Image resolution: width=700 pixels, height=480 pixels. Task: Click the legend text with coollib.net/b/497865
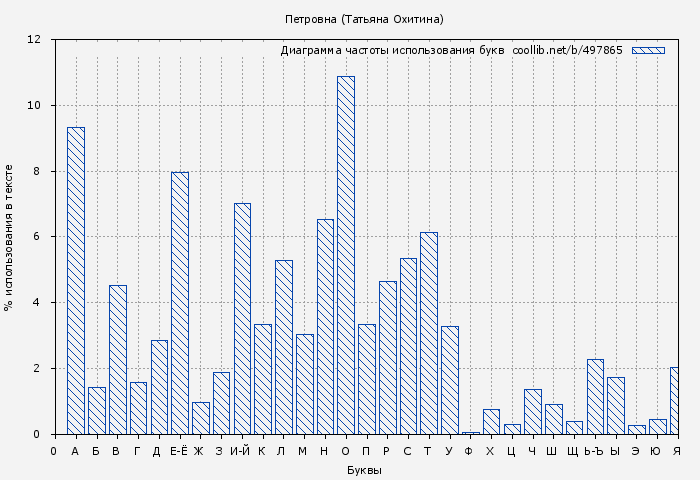[x=451, y=50]
